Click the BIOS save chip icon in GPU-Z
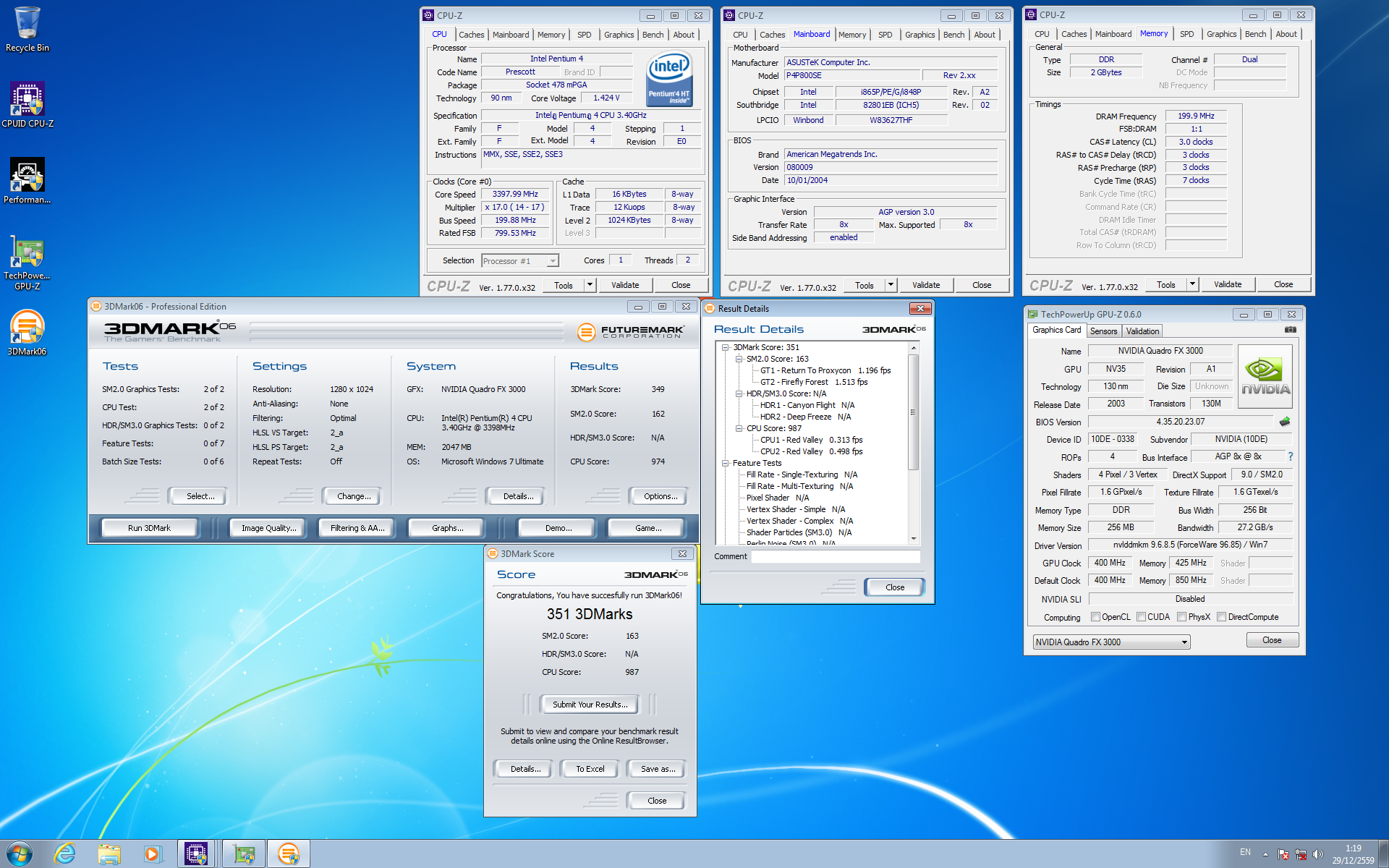Screen dimensions: 1389x868 click(x=1285, y=422)
